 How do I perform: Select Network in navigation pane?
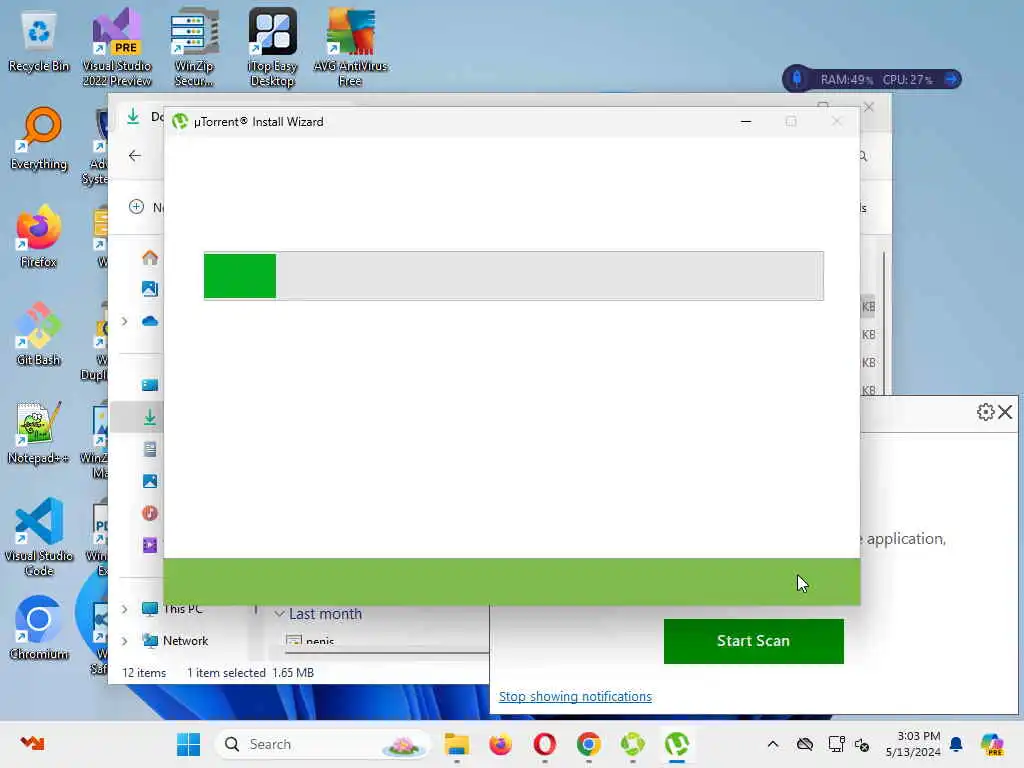tap(175, 641)
